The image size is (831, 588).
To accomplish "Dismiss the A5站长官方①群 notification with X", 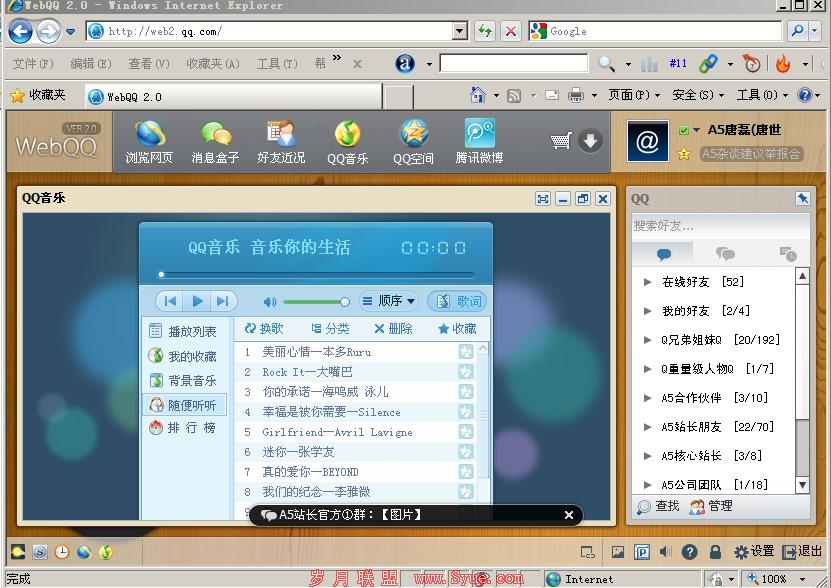I will click(569, 515).
